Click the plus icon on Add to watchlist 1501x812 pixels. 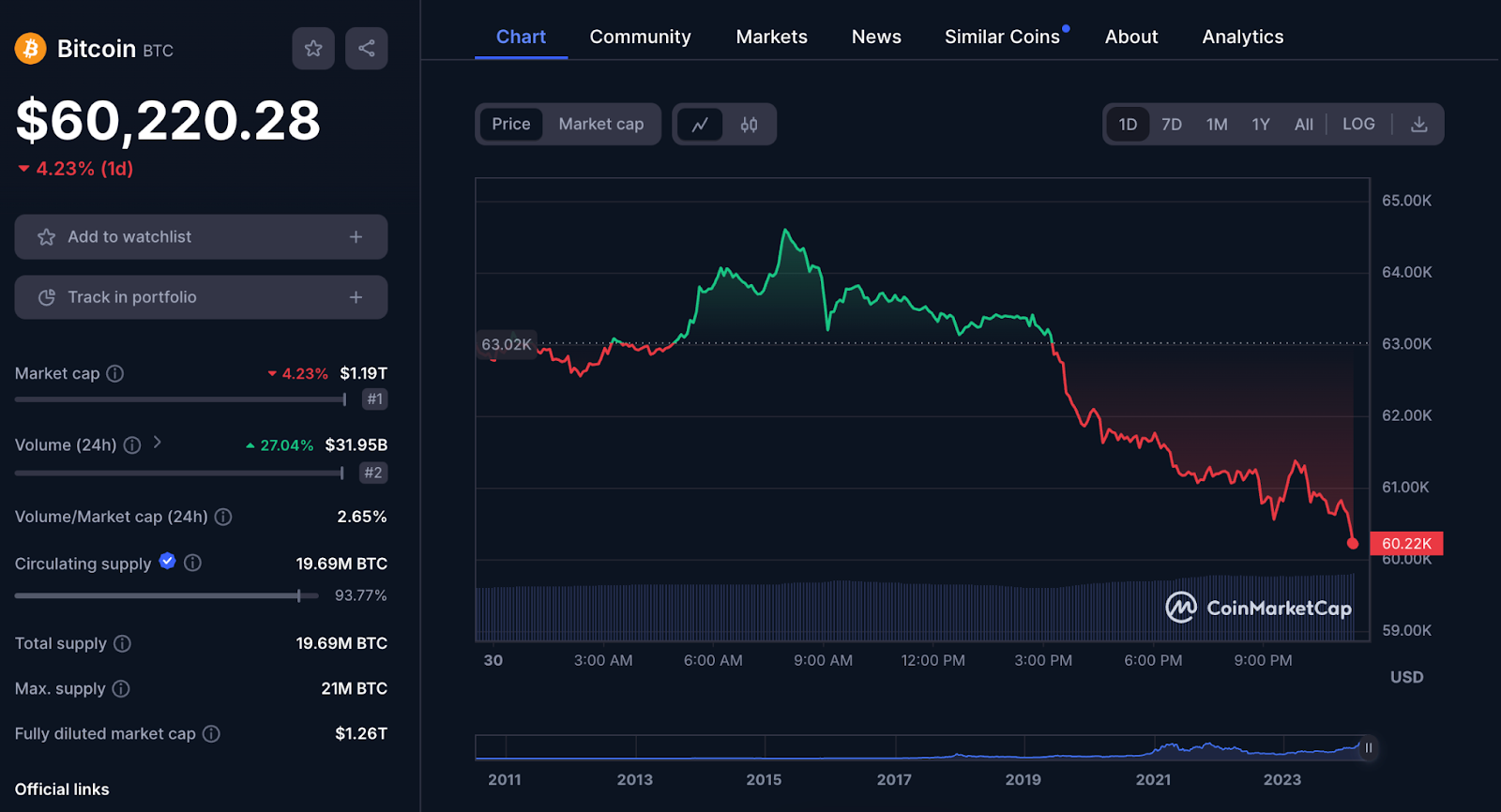(356, 237)
